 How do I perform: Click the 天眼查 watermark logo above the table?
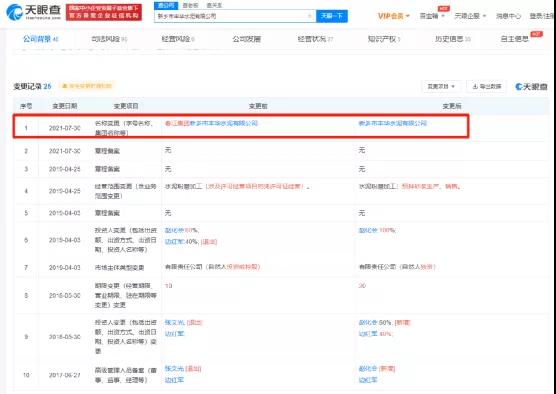[531, 86]
